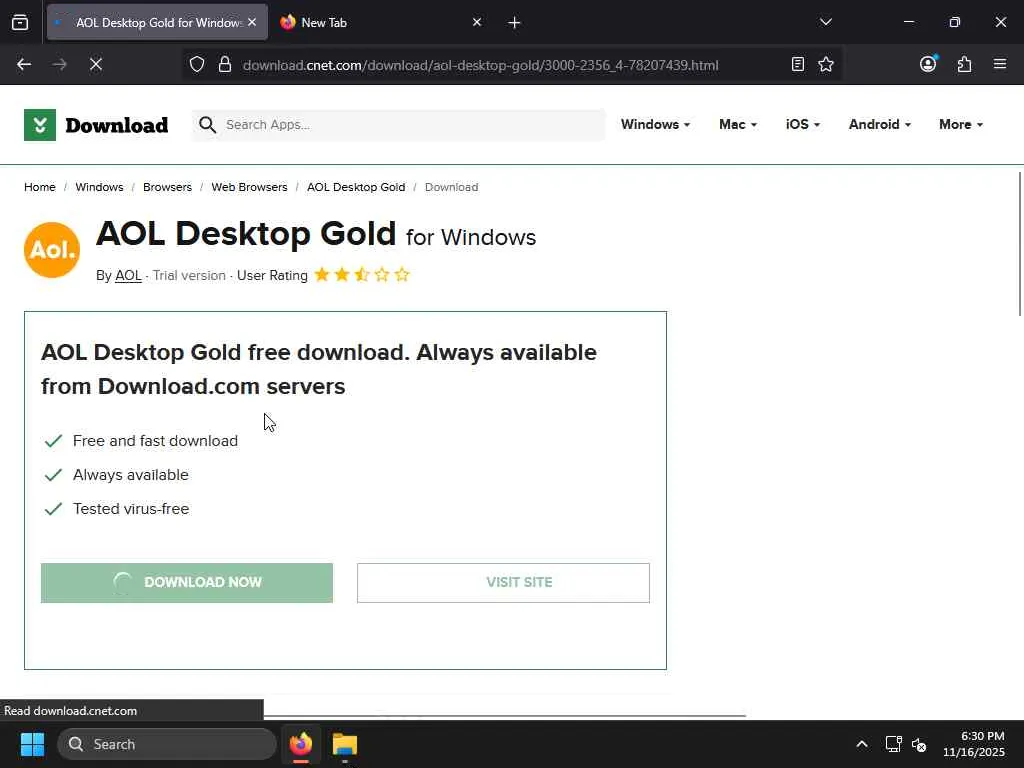This screenshot has width=1024, height=768.
Task: Open Web Browsers breadcrumb link
Action: 249,187
